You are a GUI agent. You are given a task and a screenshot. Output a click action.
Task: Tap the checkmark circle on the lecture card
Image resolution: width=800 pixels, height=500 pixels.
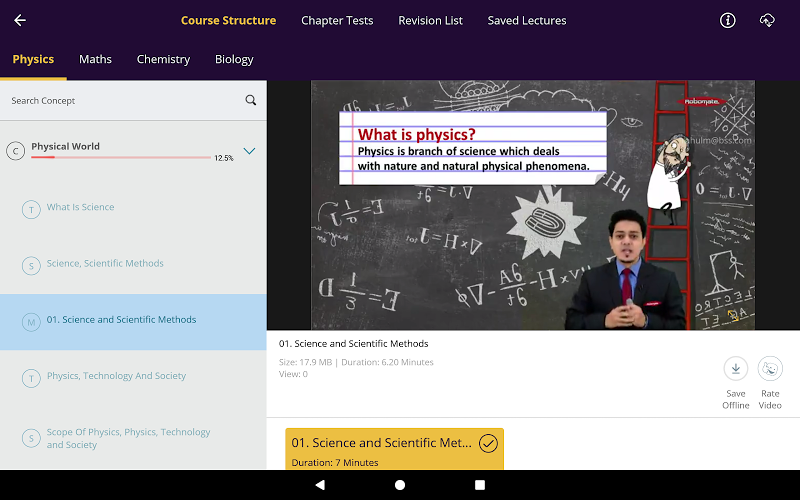pyautogui.click(x=488, y=443)
